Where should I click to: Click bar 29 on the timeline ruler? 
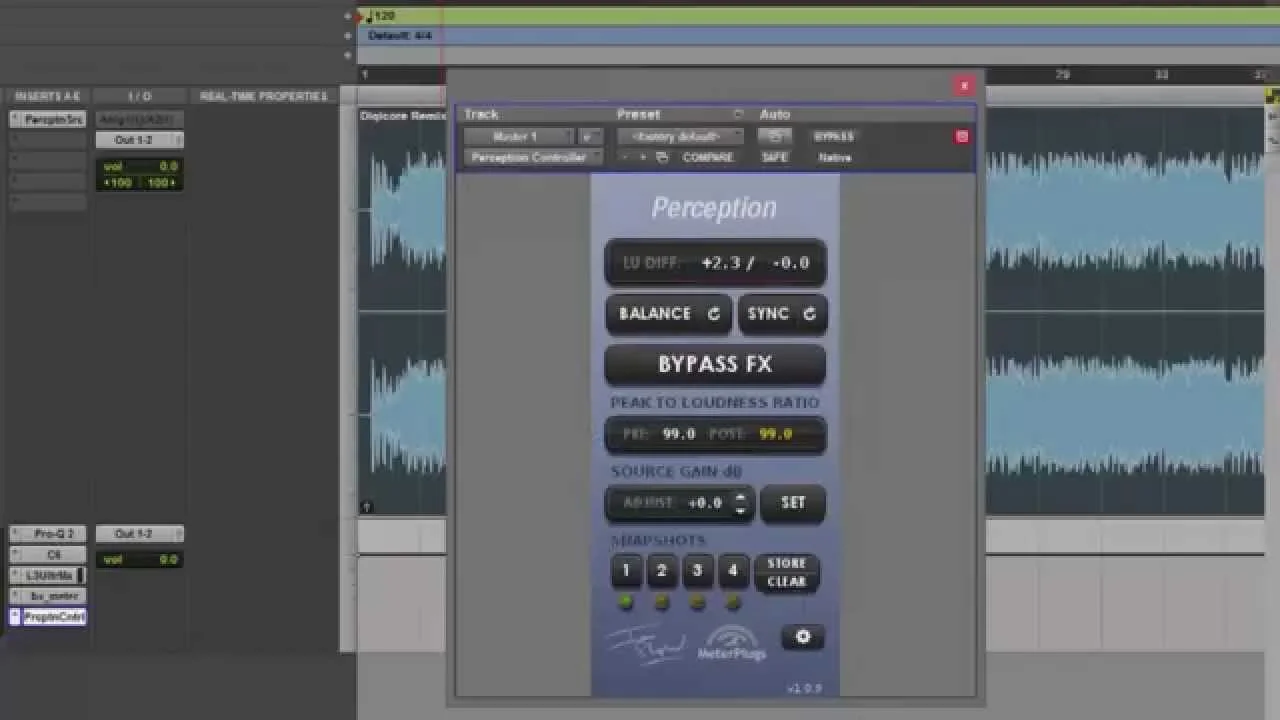pos(1063,75)
